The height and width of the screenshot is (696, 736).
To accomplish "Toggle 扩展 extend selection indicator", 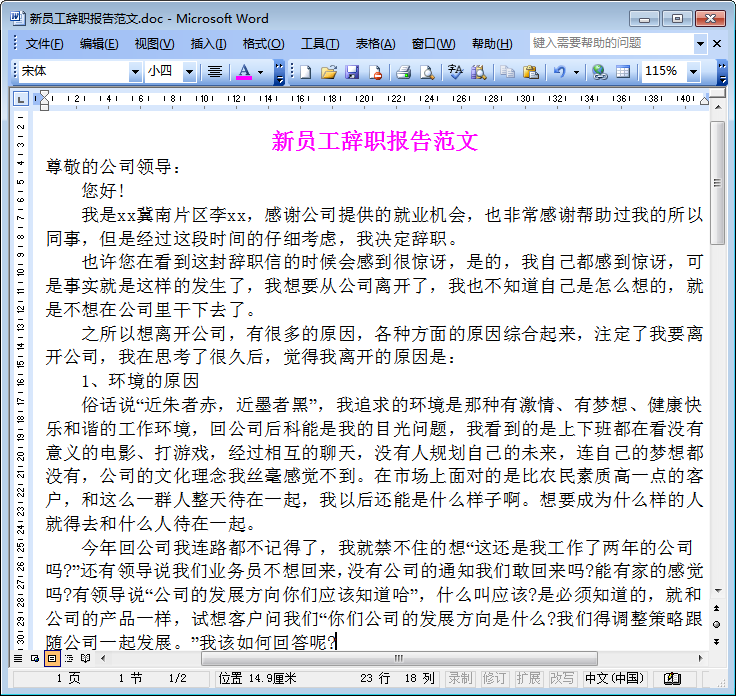I will [529, 678].
